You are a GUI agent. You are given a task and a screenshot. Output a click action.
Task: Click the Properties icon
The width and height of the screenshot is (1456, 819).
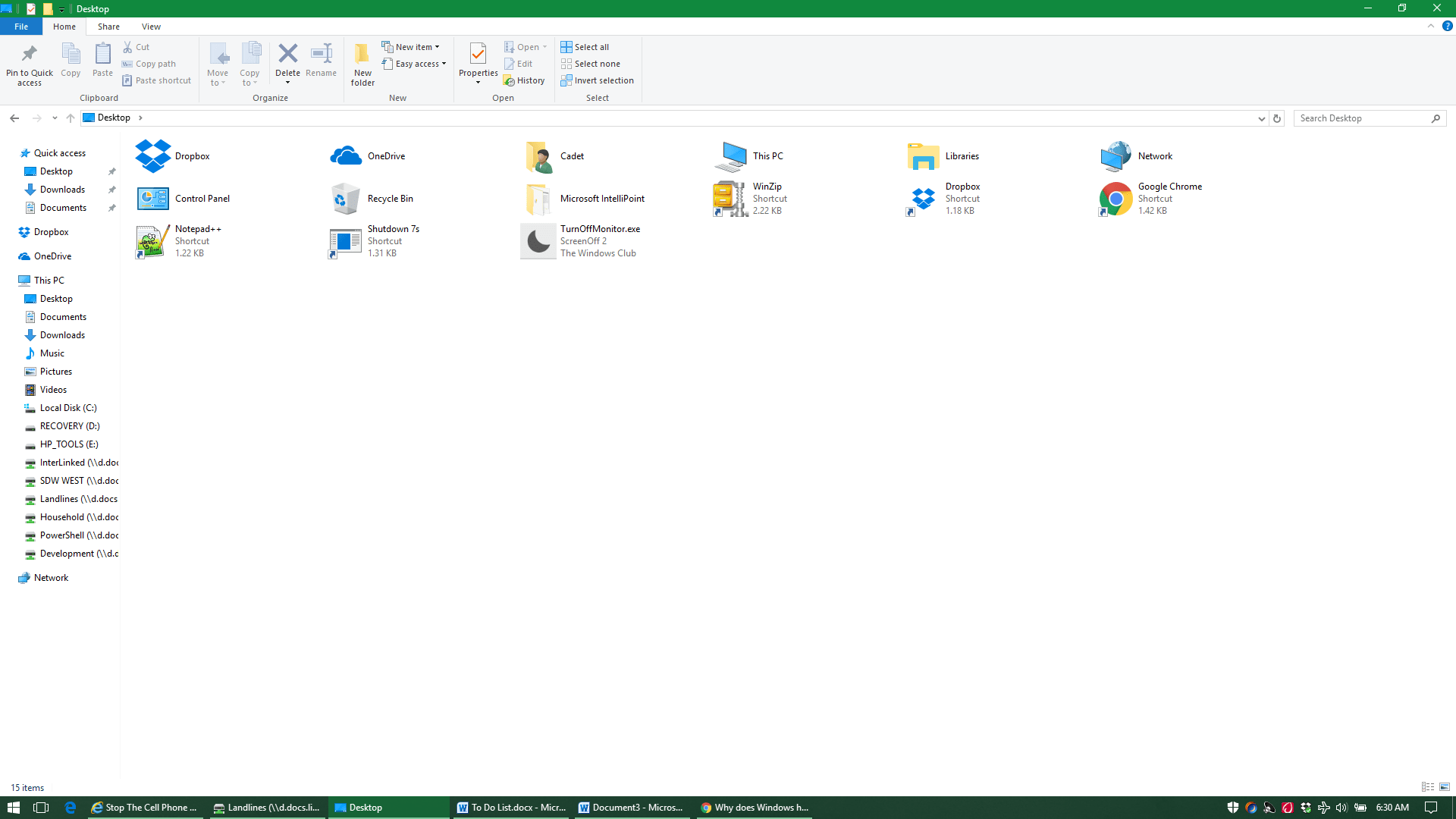click(478, 55)
